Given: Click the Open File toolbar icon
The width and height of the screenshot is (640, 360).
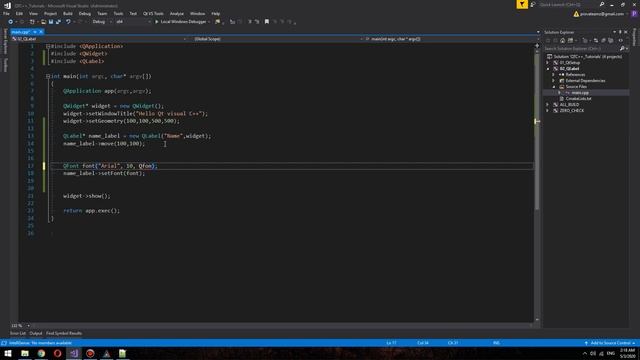Looking at the screenshot, I should (x=43, y=22).
